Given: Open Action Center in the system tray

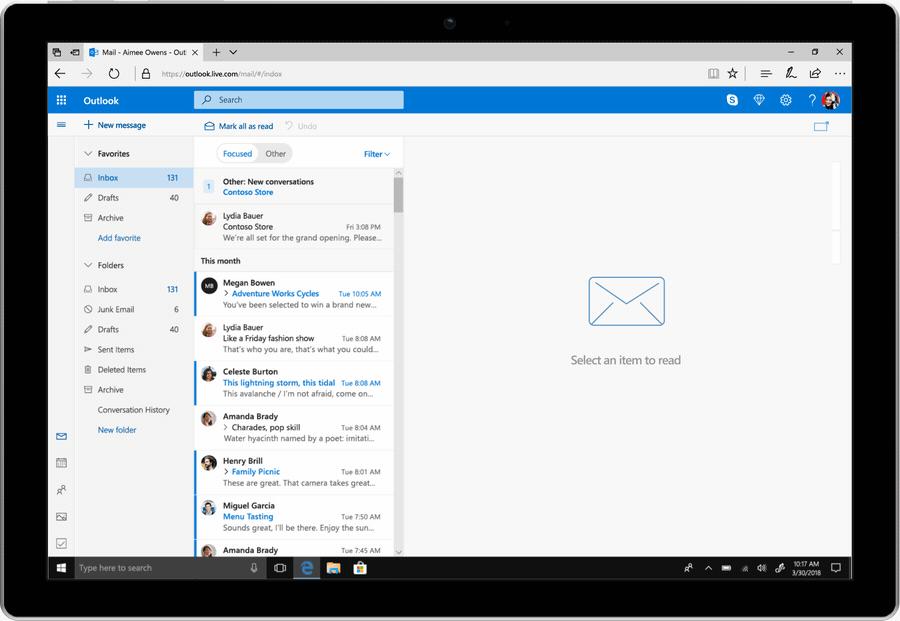Looking at the screenshot, I should (835, 567).
